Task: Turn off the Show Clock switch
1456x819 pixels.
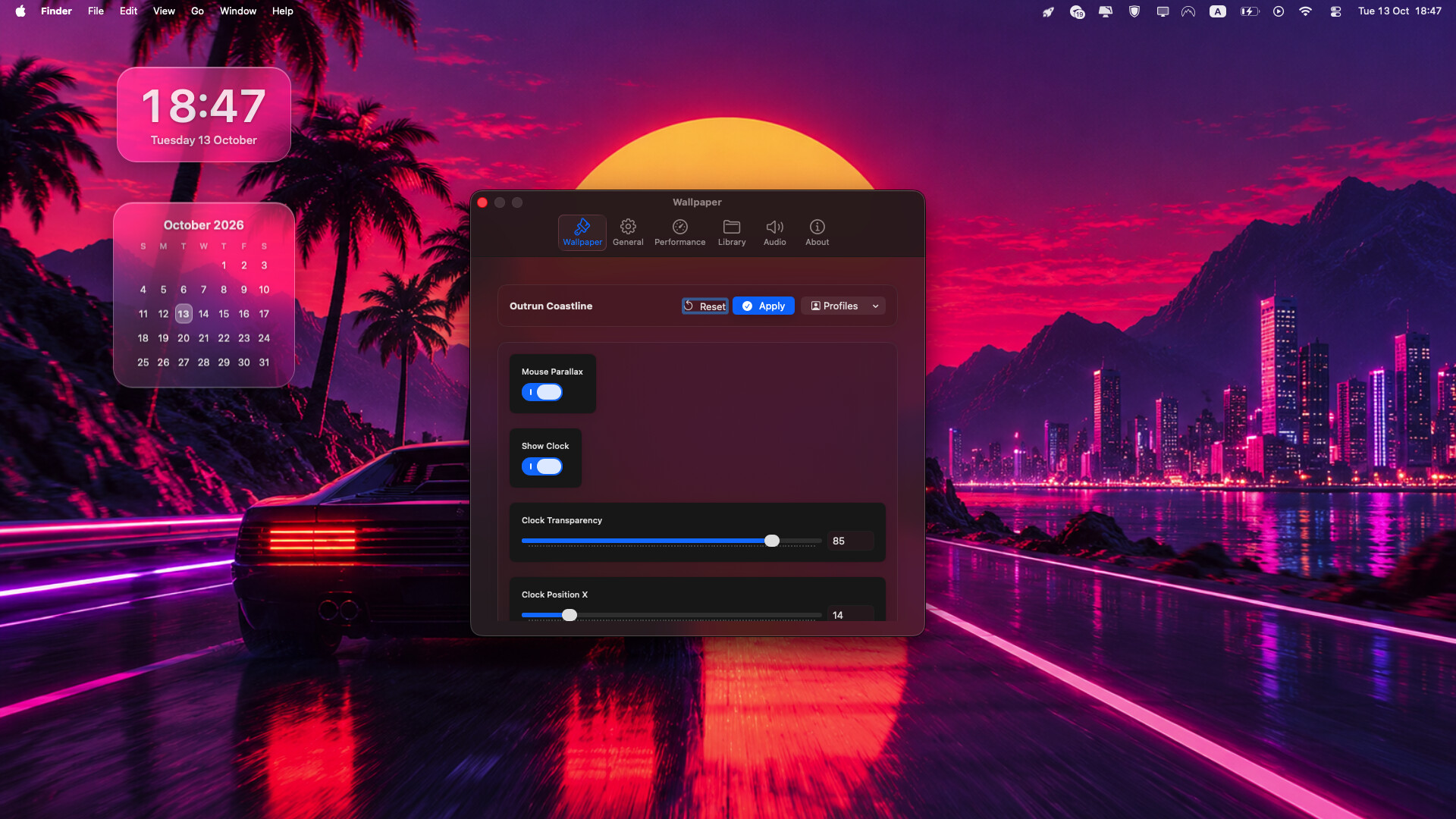Action: click(x=542, y=466)
